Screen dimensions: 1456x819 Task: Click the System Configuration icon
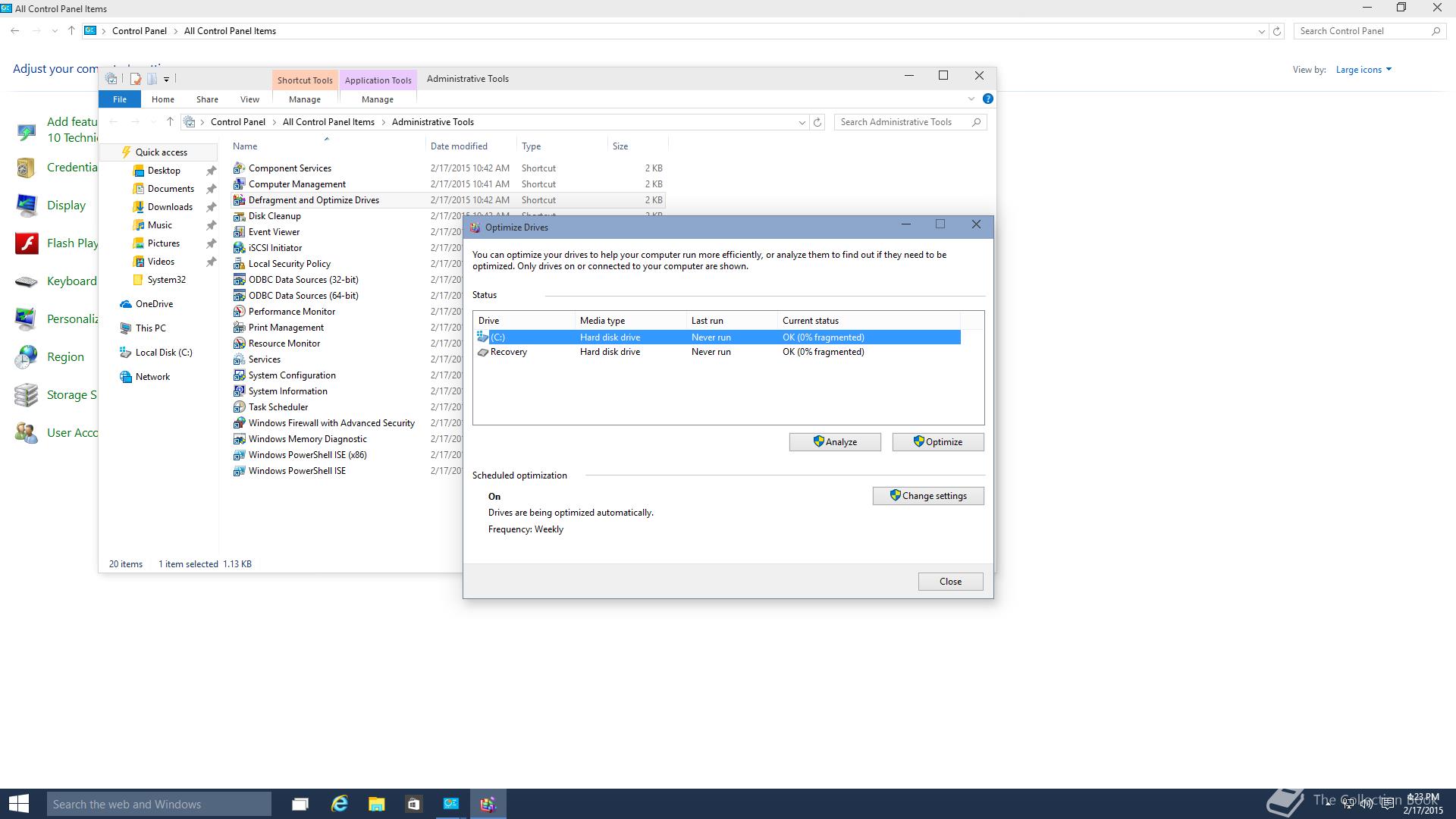coord(239,375)
